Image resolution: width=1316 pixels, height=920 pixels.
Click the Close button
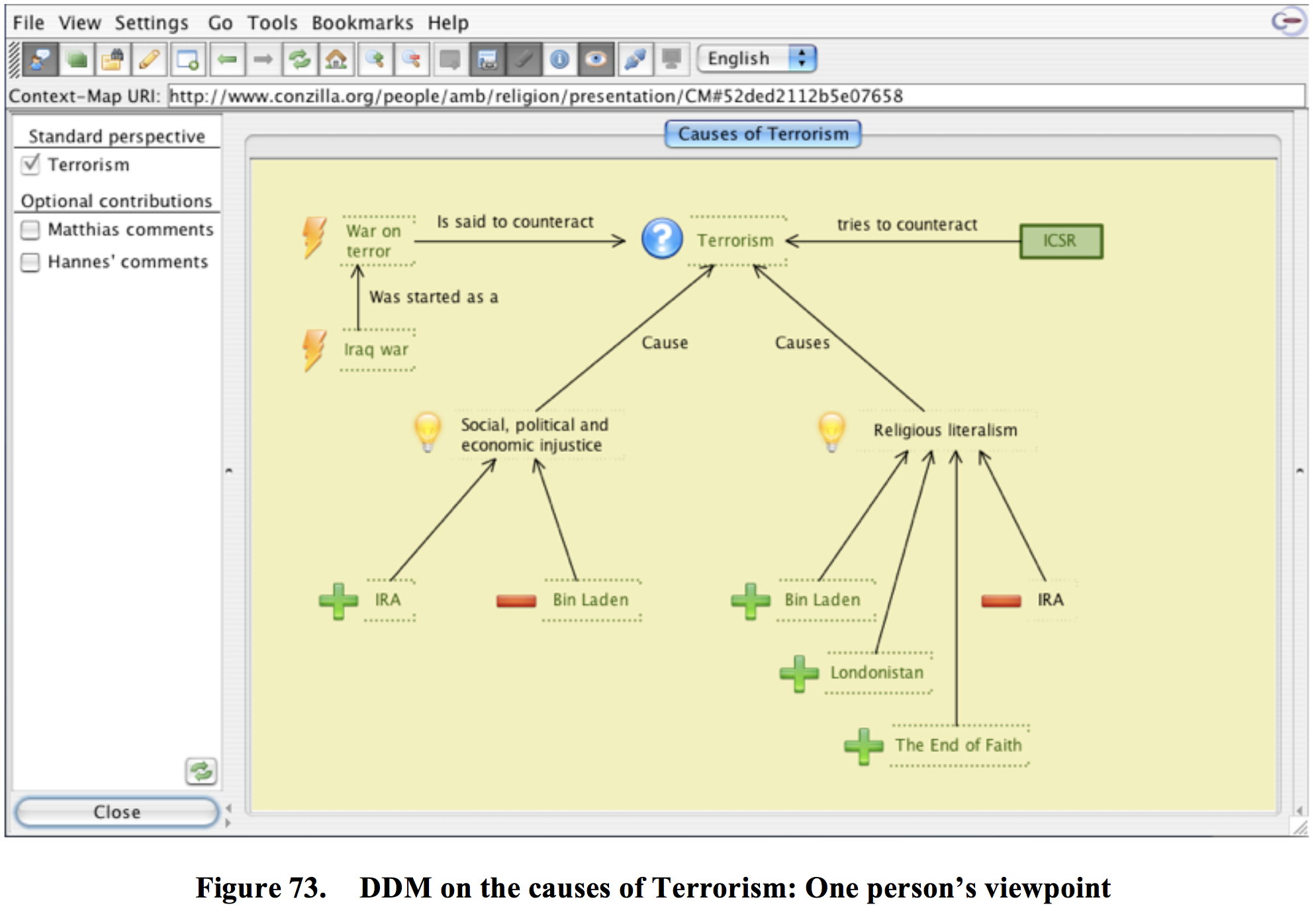click(117, 812)
